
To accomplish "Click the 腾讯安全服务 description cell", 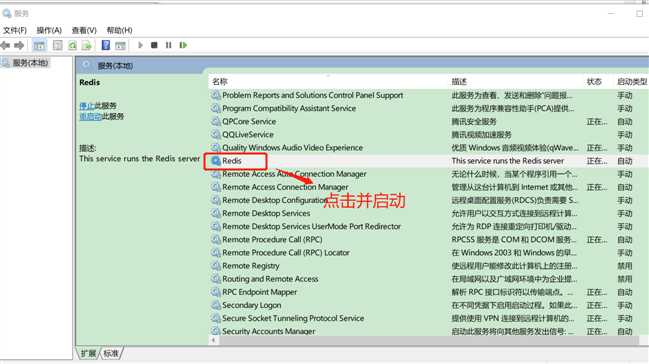I will click(474, 121).
